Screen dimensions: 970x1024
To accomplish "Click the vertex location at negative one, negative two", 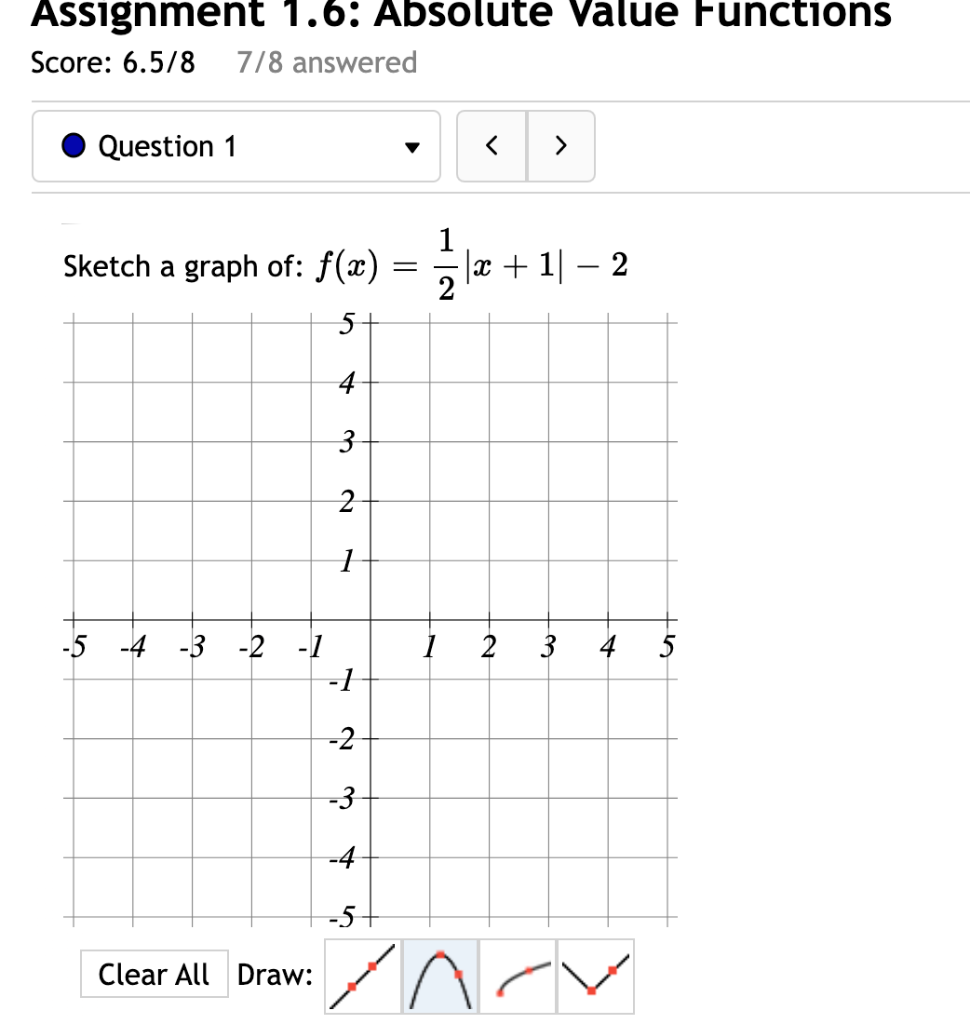I will pos(312,738).
